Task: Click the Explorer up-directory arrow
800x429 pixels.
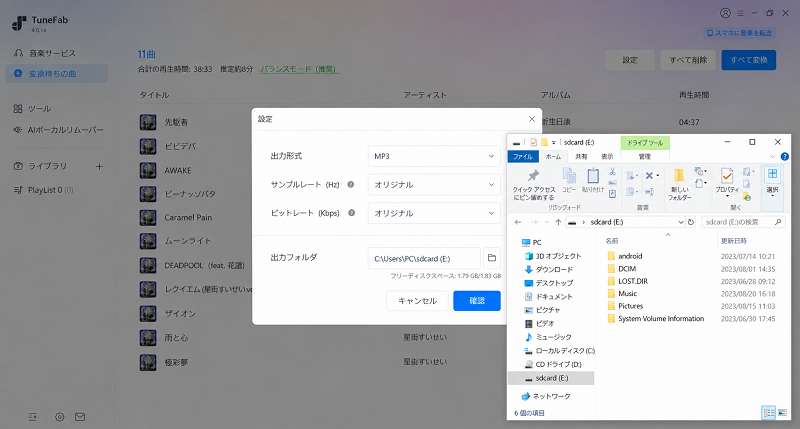Action: (558, 222)
